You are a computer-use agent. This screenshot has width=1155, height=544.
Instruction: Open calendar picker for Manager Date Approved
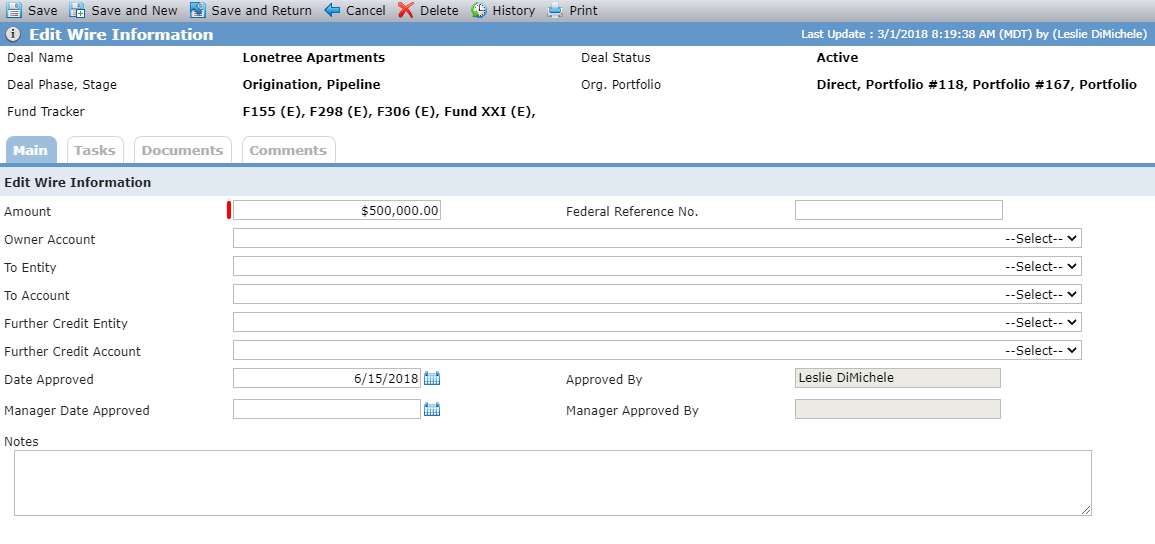click(x=432, y=409)
